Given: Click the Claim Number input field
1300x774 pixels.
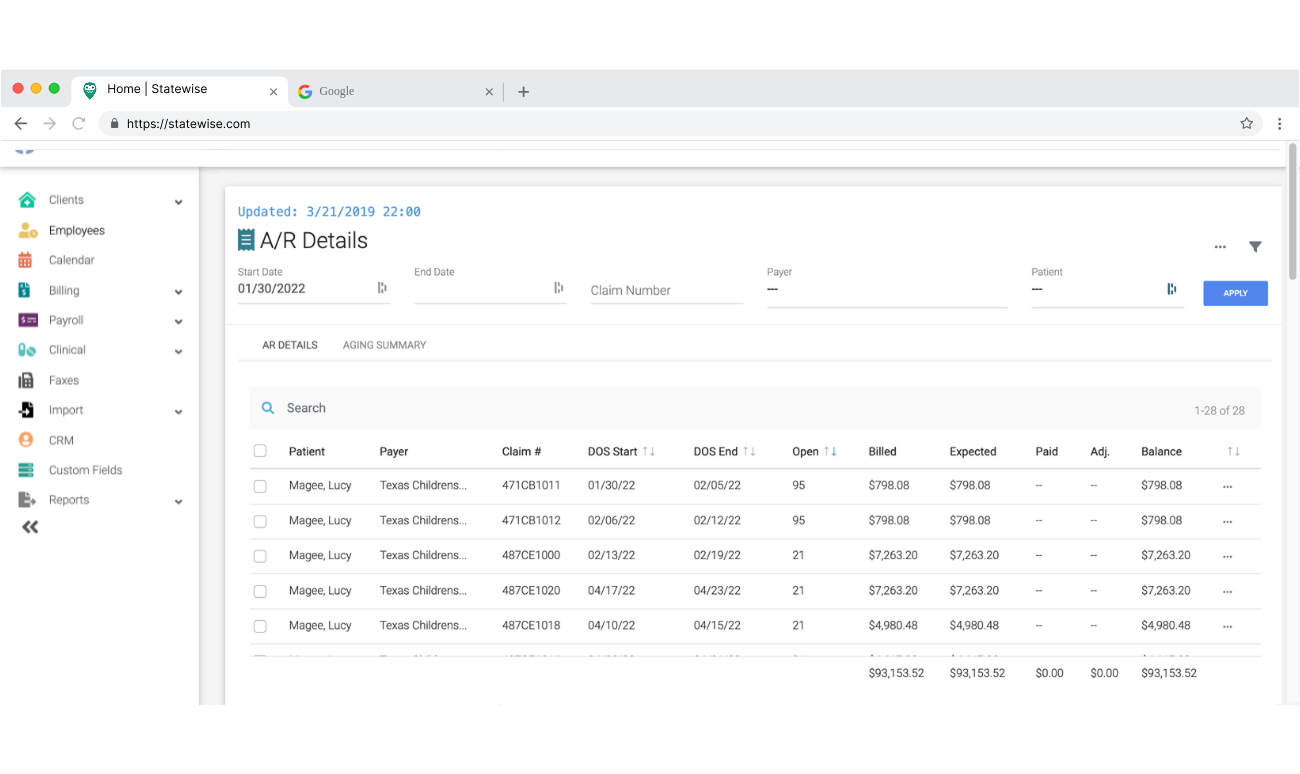Looking at the screenshot, I should pos(667,290).
